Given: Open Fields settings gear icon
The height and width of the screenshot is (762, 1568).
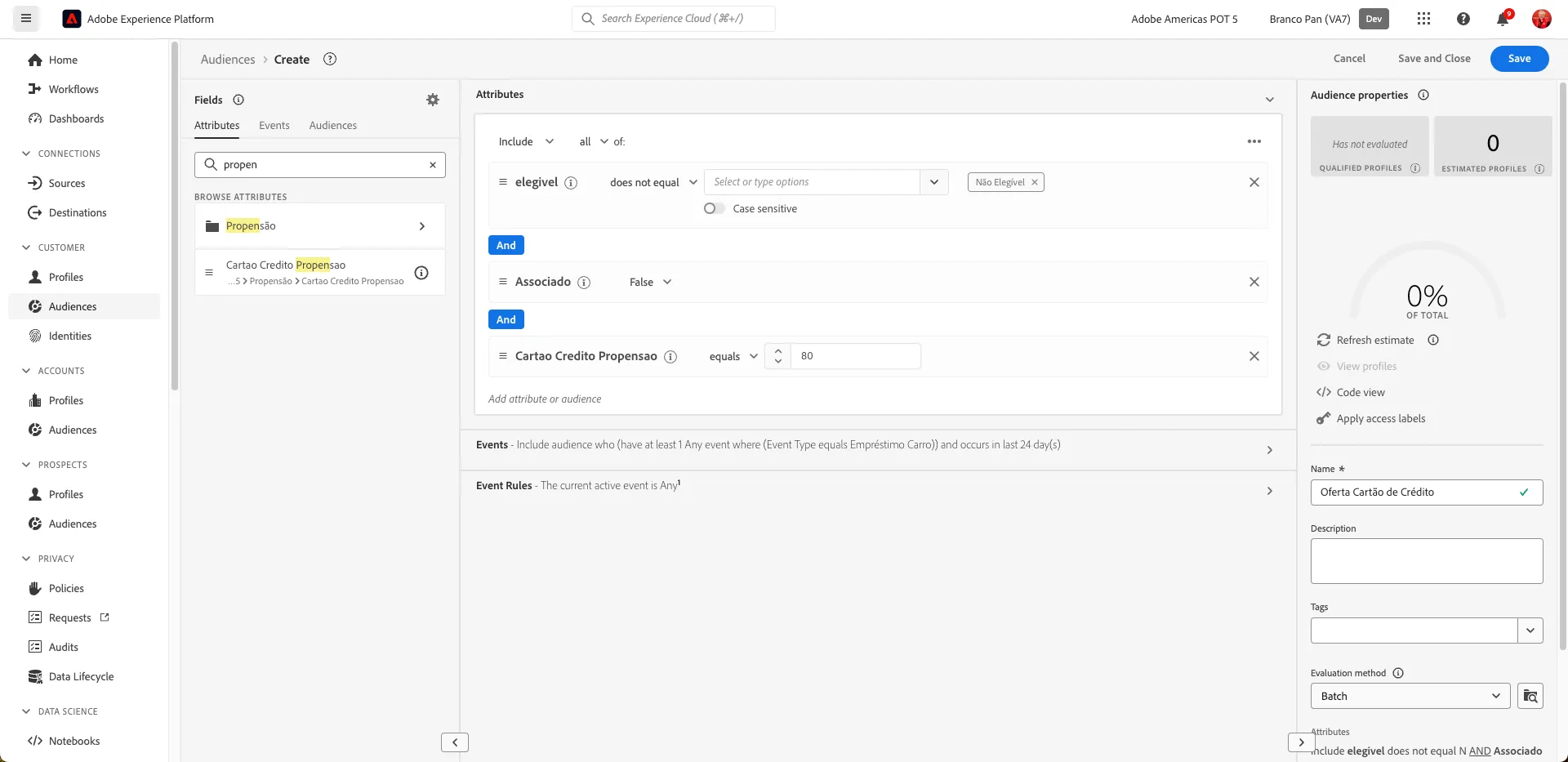Looking at the screenshot, I should [x=433, y=100].
